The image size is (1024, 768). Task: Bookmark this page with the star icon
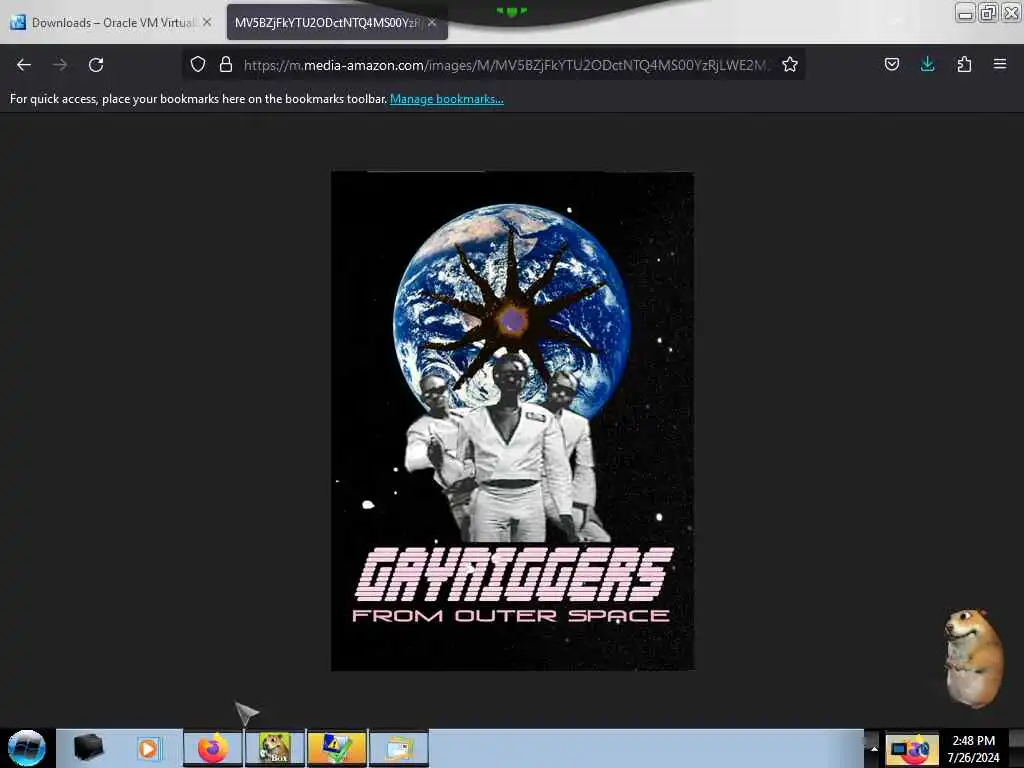pos(790,64)
